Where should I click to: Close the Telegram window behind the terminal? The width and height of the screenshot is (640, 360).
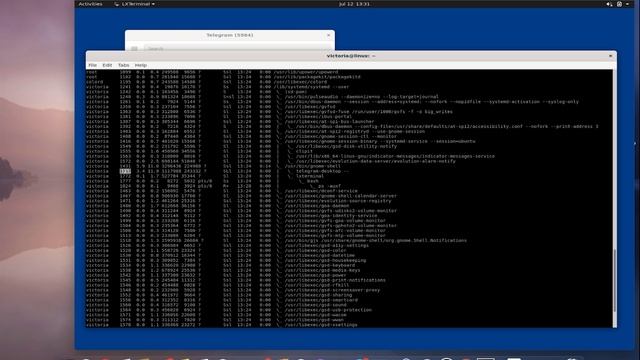(329, 35)
